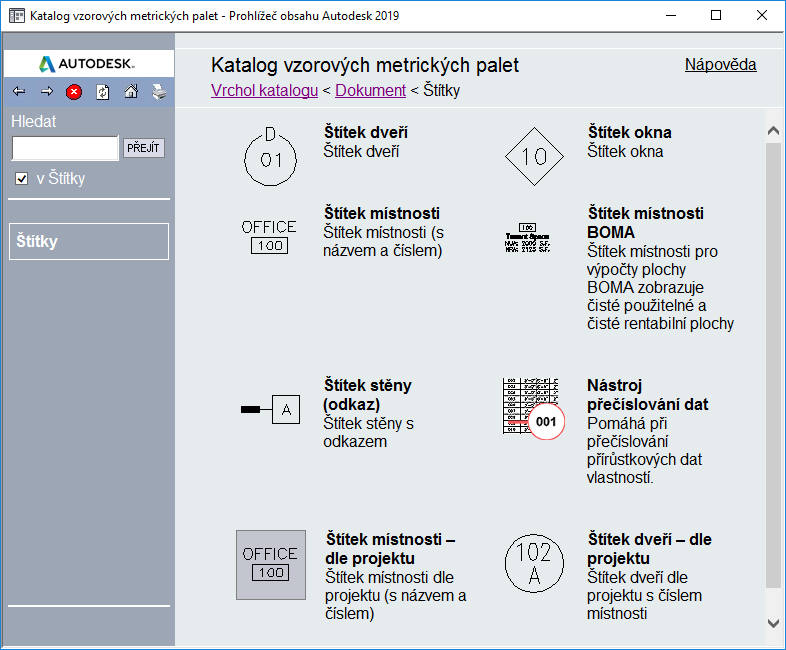Select the gray OFFICE 100 project tag icon
The height and width of the screenshot is (650, 786).
271,565
